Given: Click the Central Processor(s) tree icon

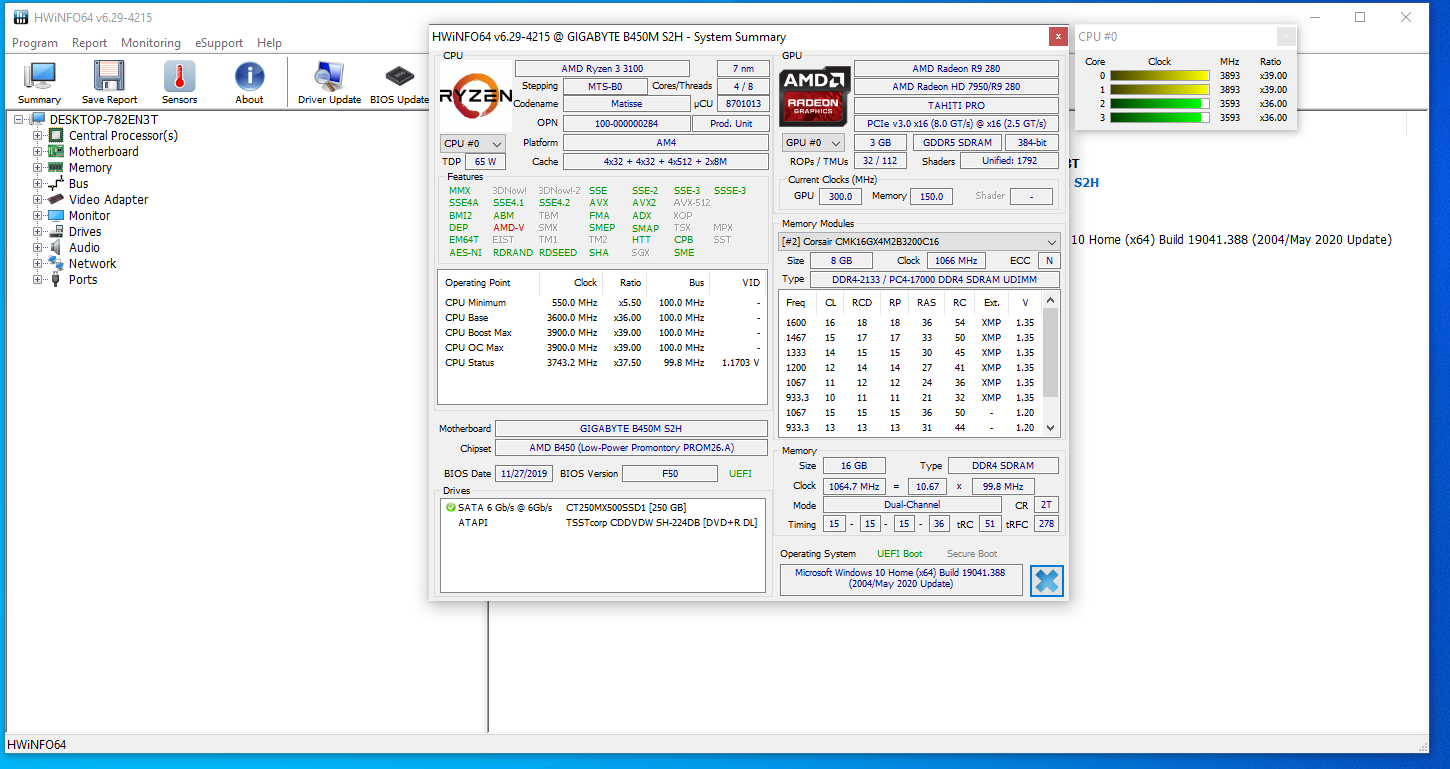Looking at the screenshot, I should (x=56, y=135).
